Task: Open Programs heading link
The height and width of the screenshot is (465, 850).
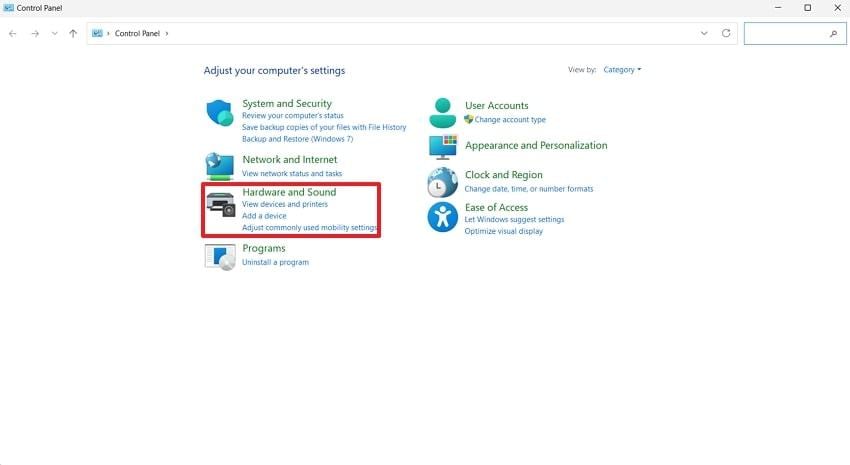Action: [x=263, y=248]
